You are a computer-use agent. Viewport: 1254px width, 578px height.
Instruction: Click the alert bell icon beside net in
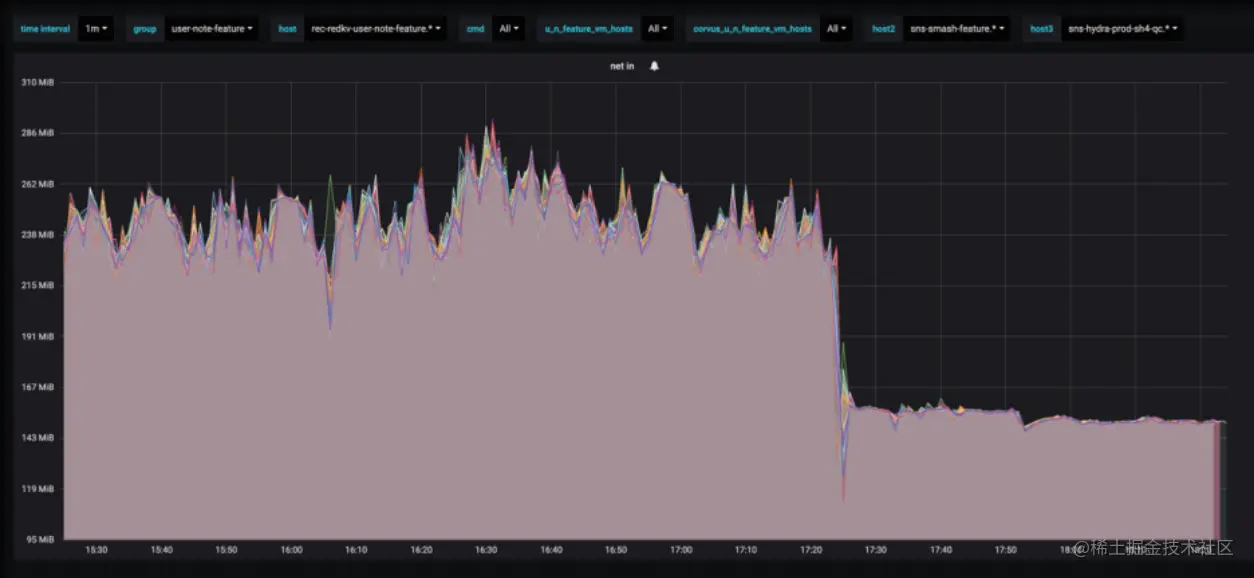pyautogui.click(x=654, y=66)
